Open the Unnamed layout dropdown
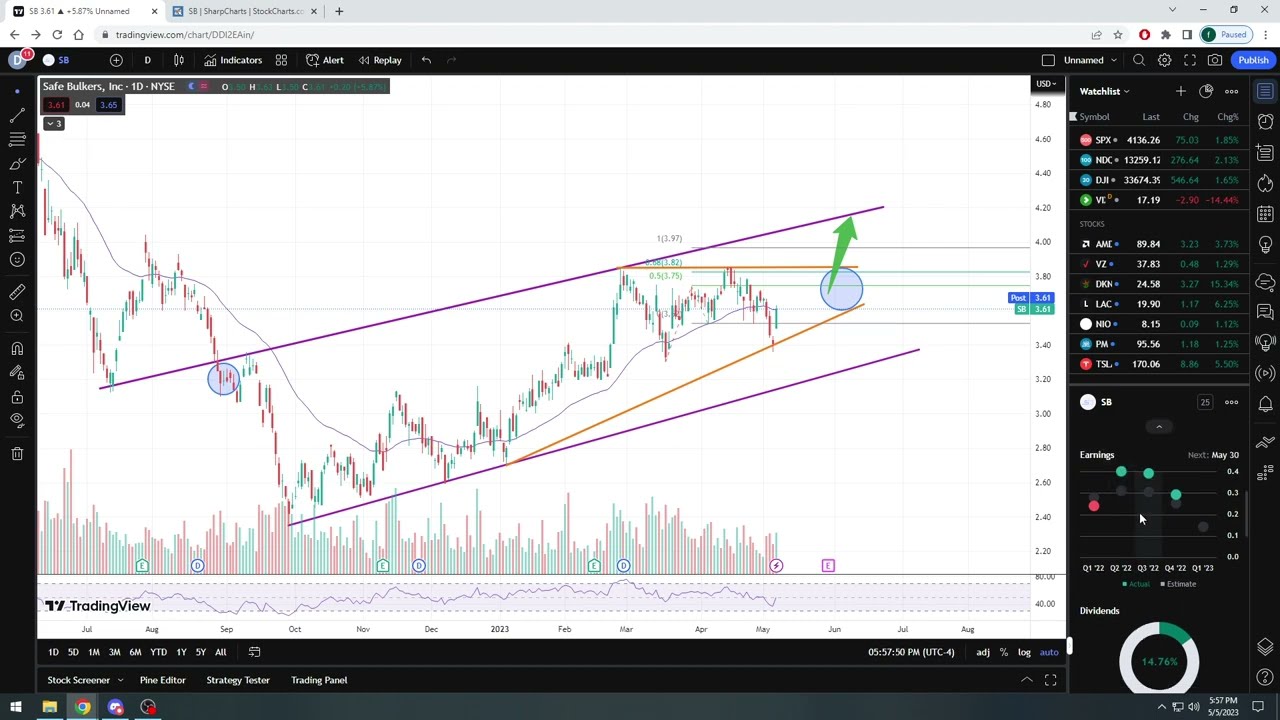 (x=1090, y=60)
